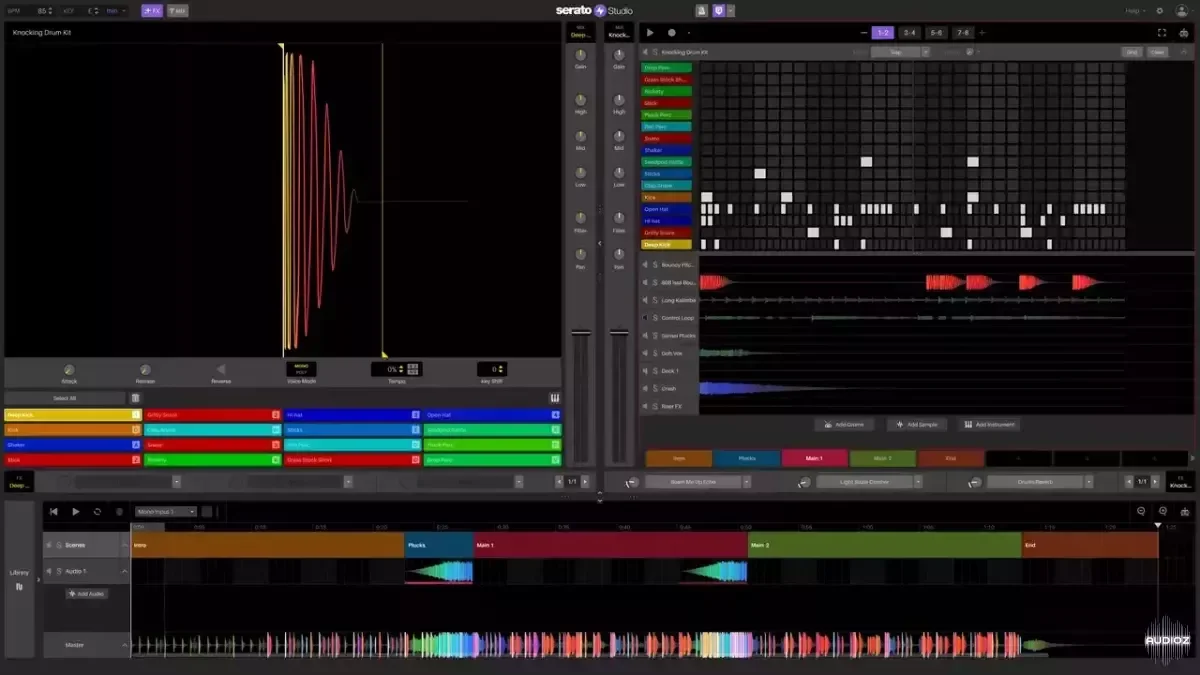
Task: Turn the High knob on first mixer channel
Action: point(580,100)
